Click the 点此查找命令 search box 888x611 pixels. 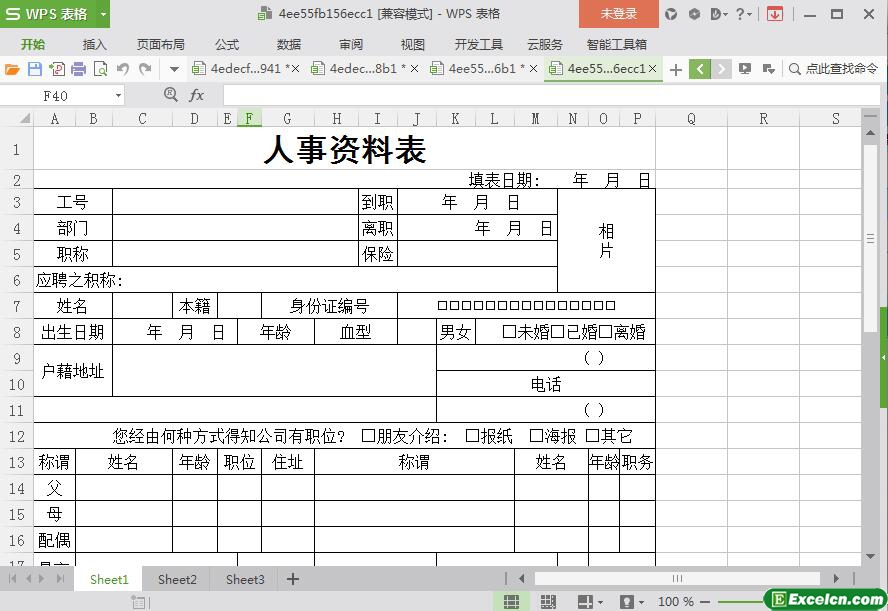(833, 69)
